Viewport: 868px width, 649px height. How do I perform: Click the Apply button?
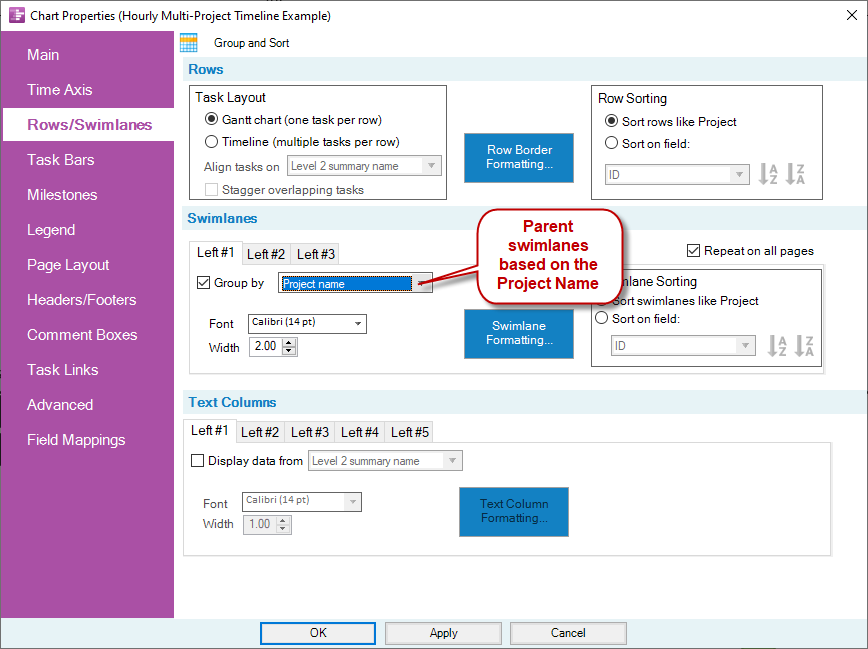[443, 633]
